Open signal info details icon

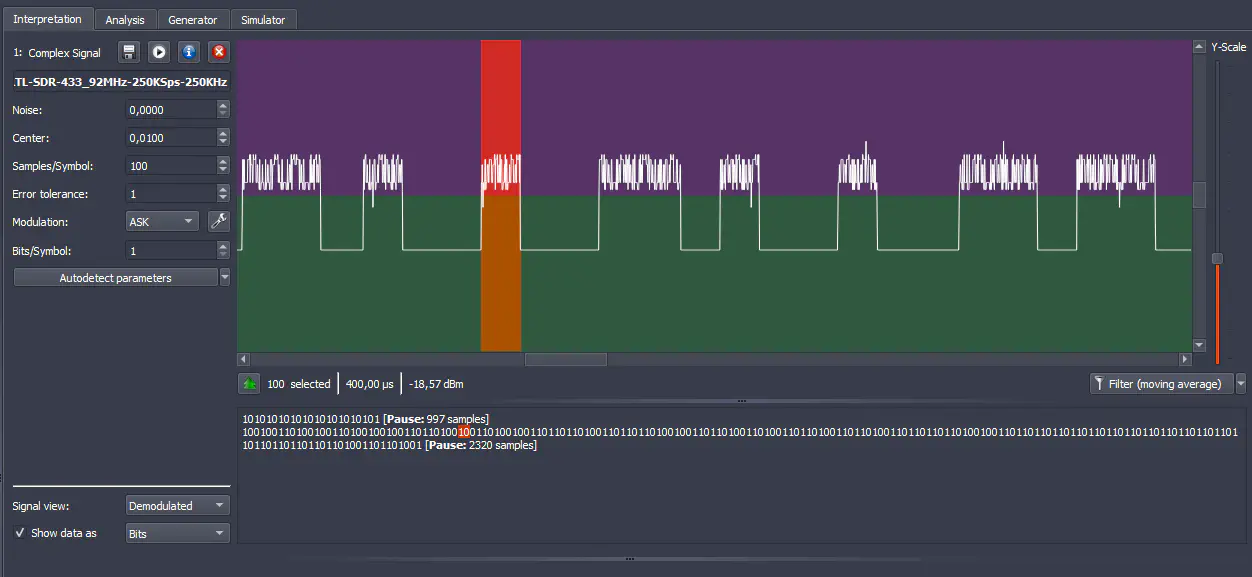click(x=188, y=52)
